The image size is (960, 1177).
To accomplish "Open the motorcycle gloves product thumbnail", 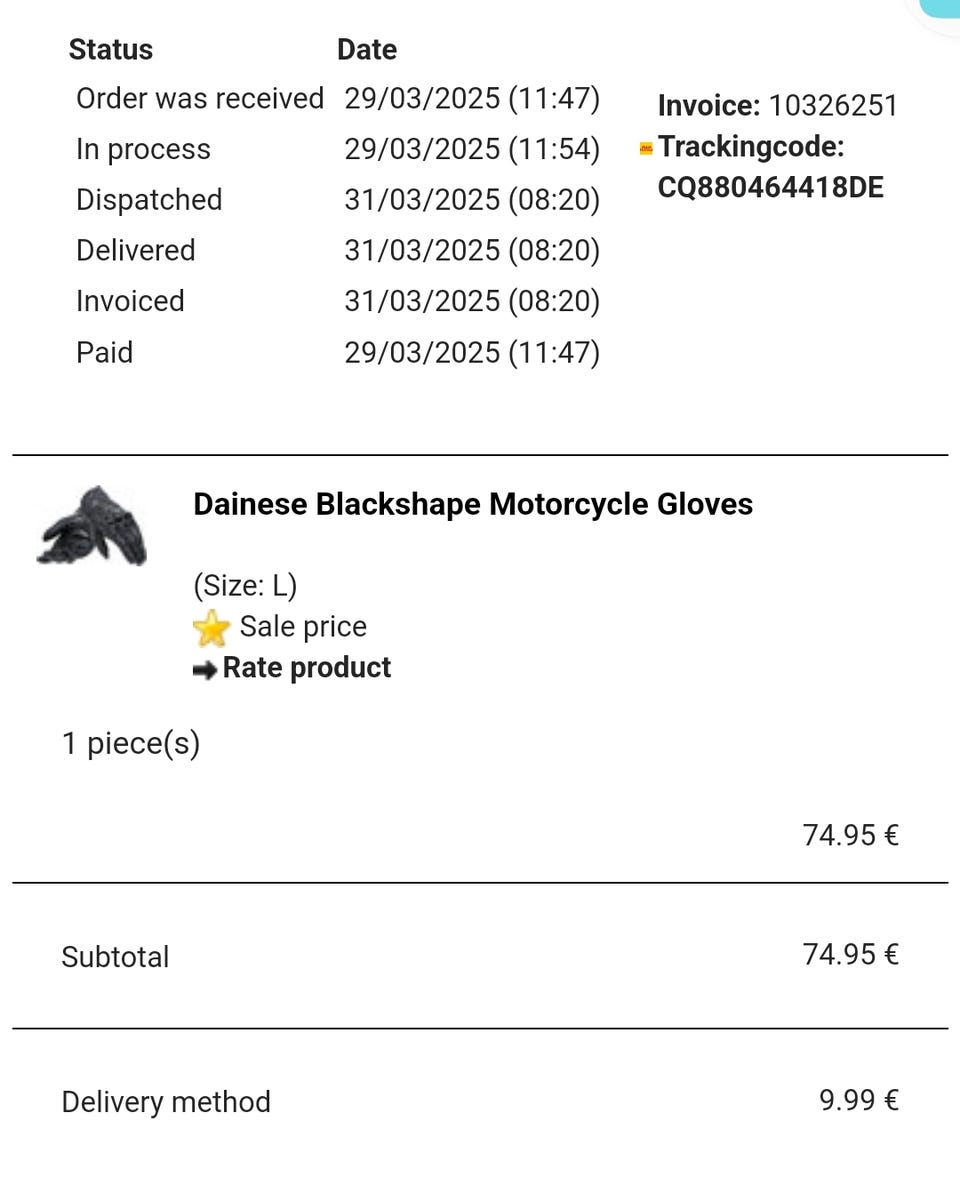I will tap(92, 525).
